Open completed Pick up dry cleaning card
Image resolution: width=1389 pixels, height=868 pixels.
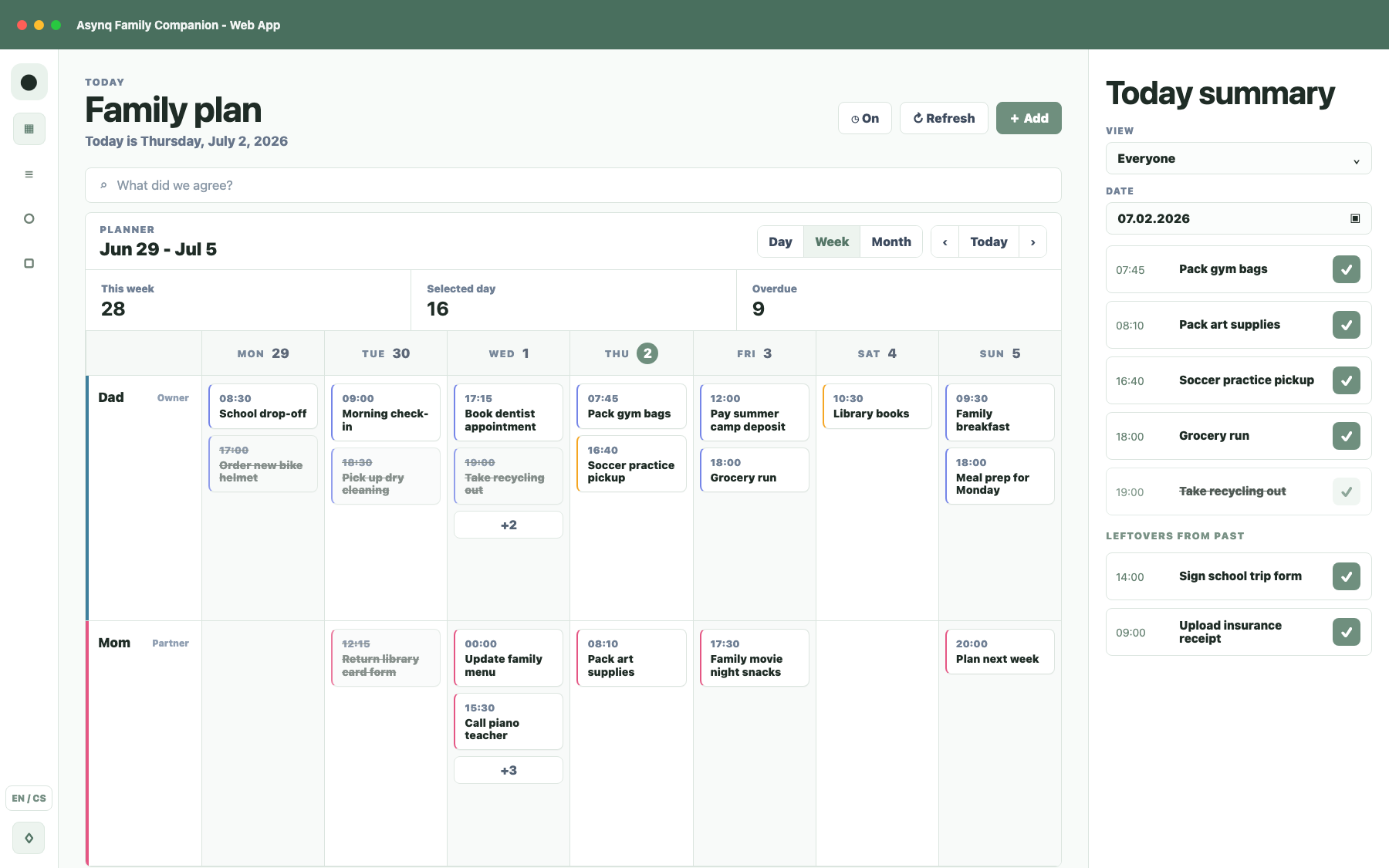coord(386,476)
